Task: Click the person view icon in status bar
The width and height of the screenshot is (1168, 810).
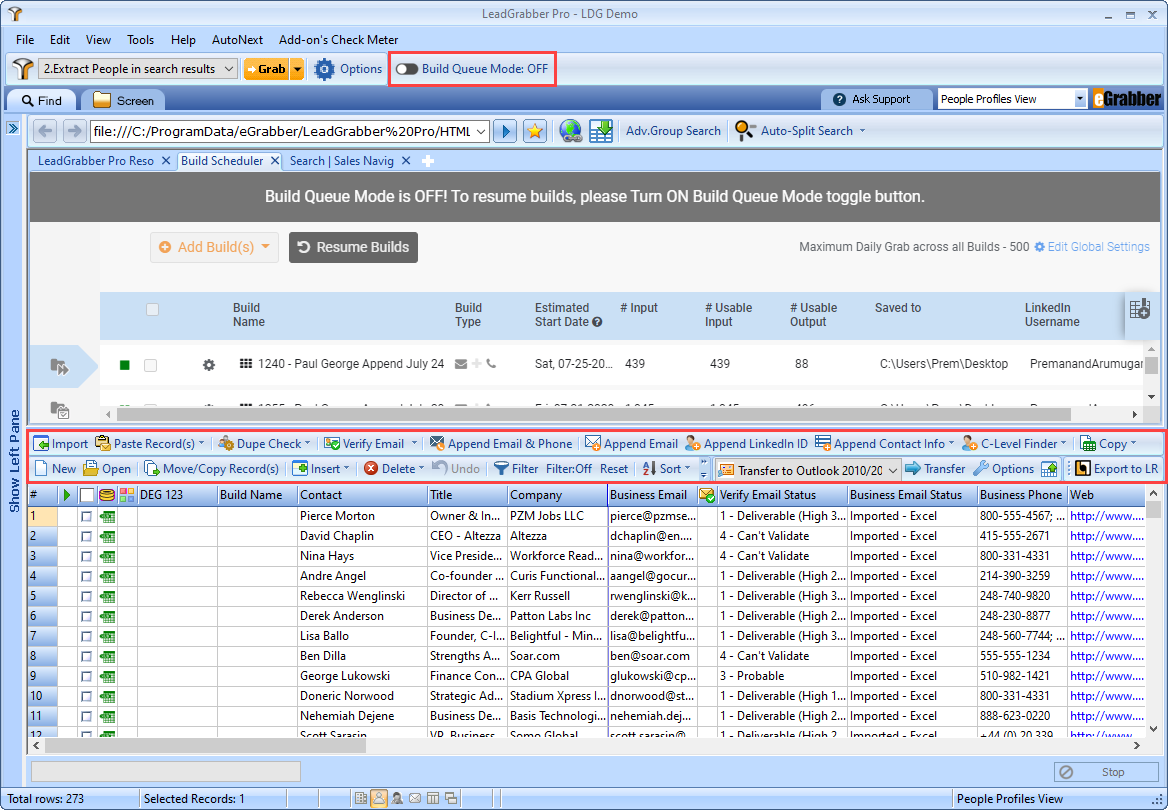Action: coord(378,798)
